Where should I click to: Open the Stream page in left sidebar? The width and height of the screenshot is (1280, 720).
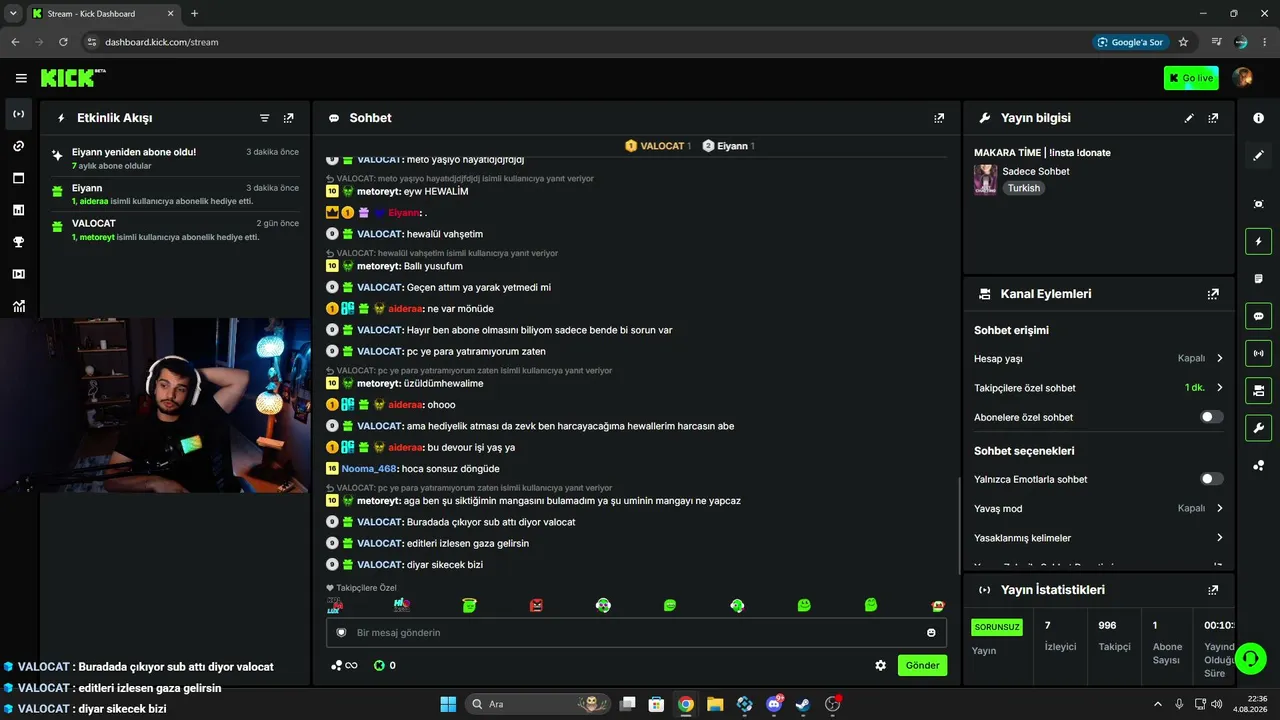(x=18, y=114)
